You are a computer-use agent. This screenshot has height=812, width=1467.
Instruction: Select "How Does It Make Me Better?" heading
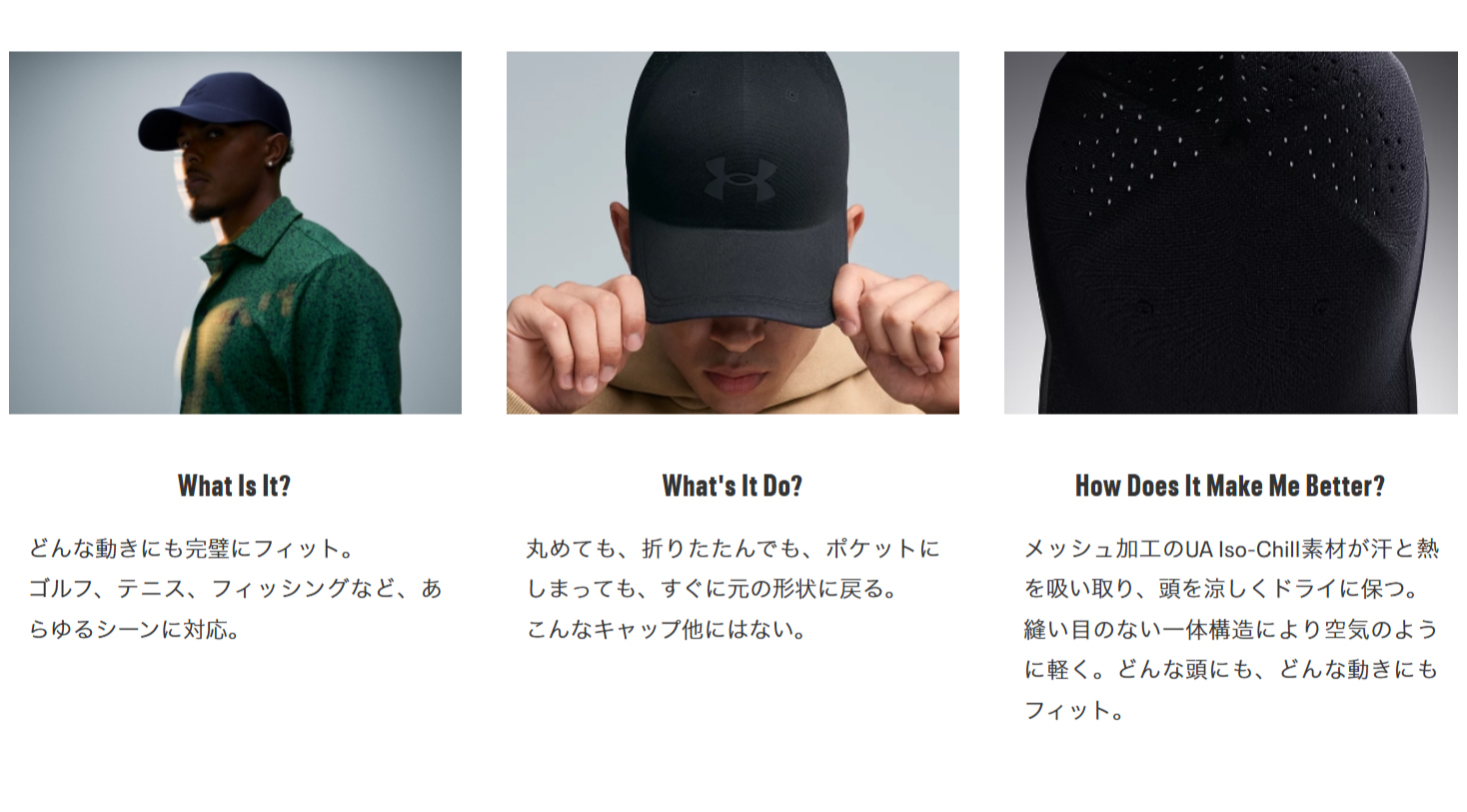(1230, 486)
